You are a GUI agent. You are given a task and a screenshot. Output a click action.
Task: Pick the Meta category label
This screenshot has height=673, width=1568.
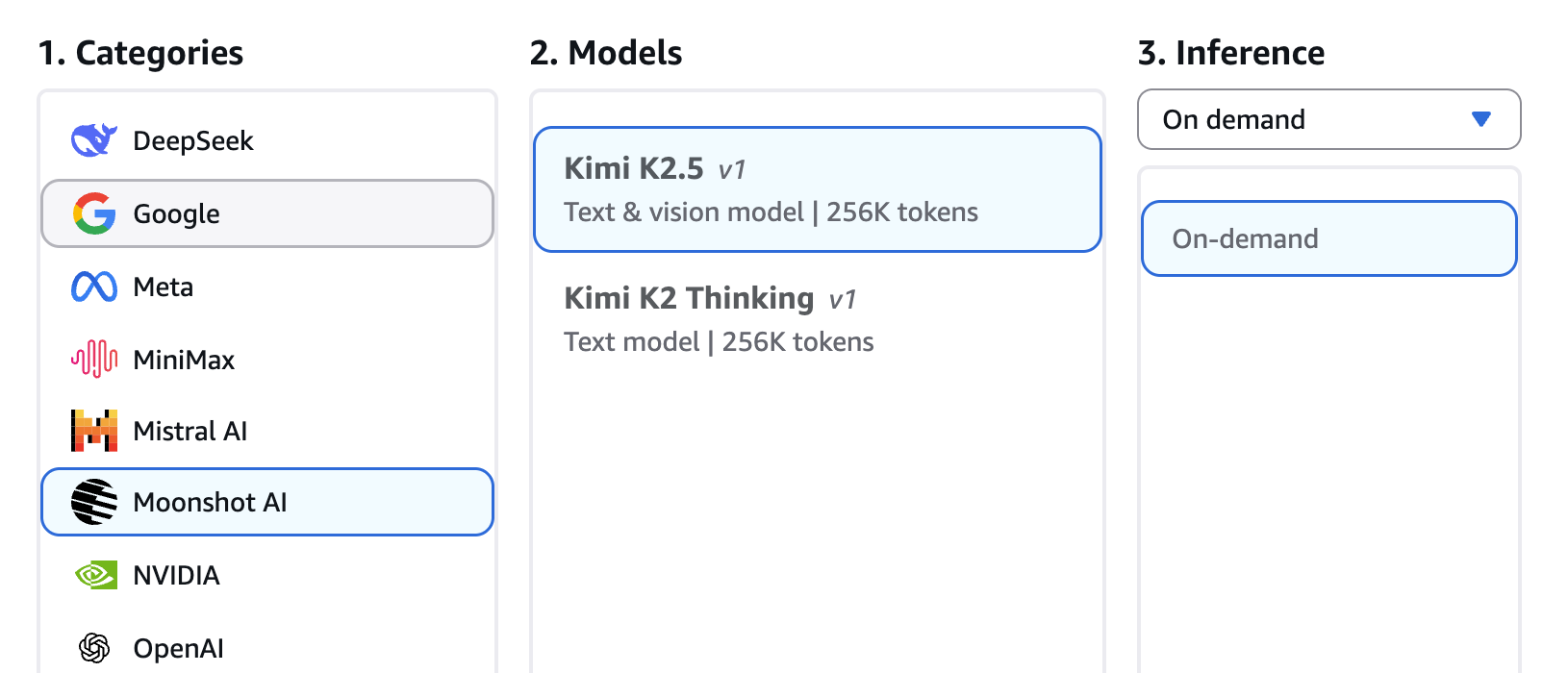pos(163,287)
